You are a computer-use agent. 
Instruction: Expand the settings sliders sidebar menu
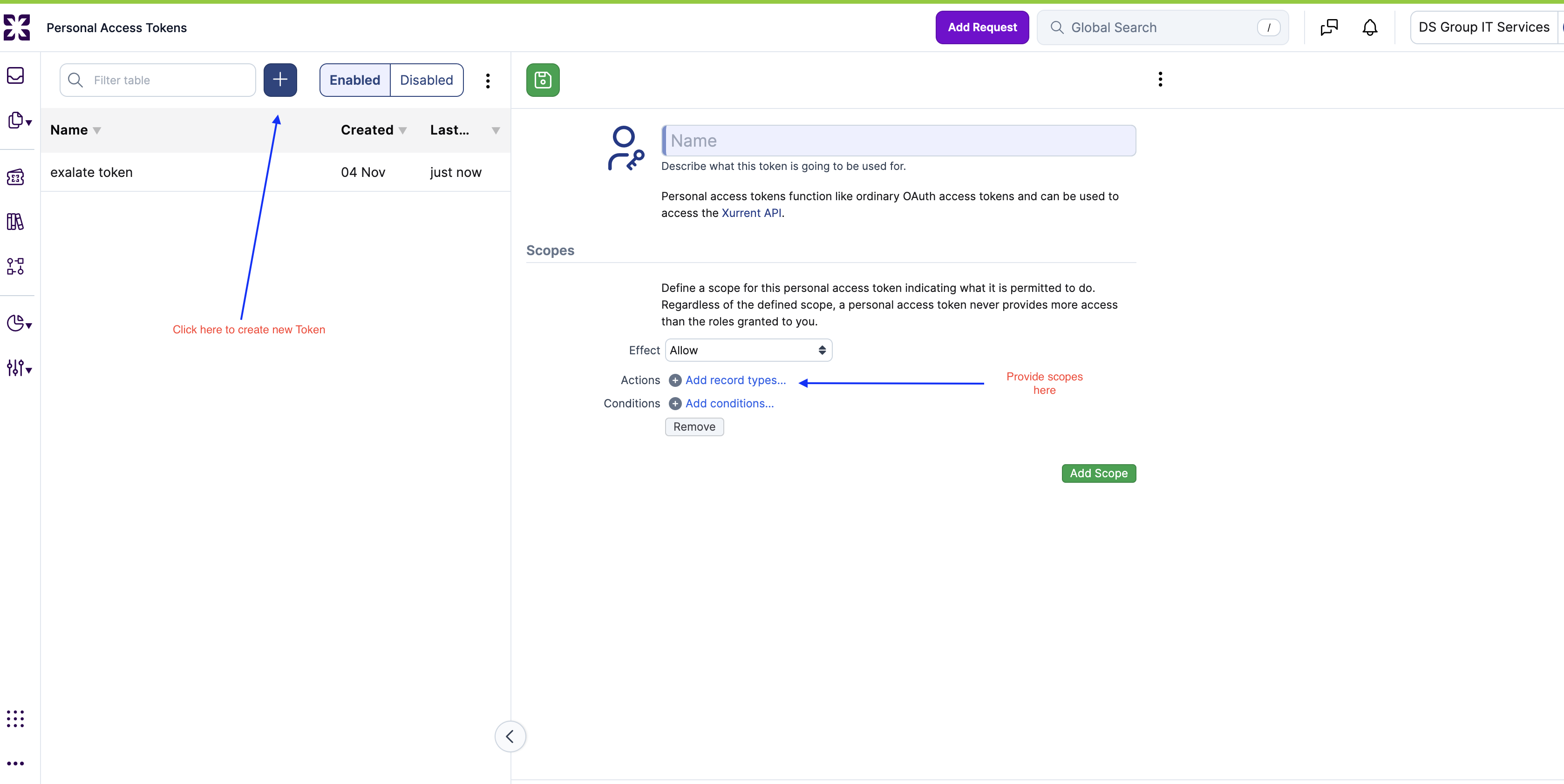point(18,368)
